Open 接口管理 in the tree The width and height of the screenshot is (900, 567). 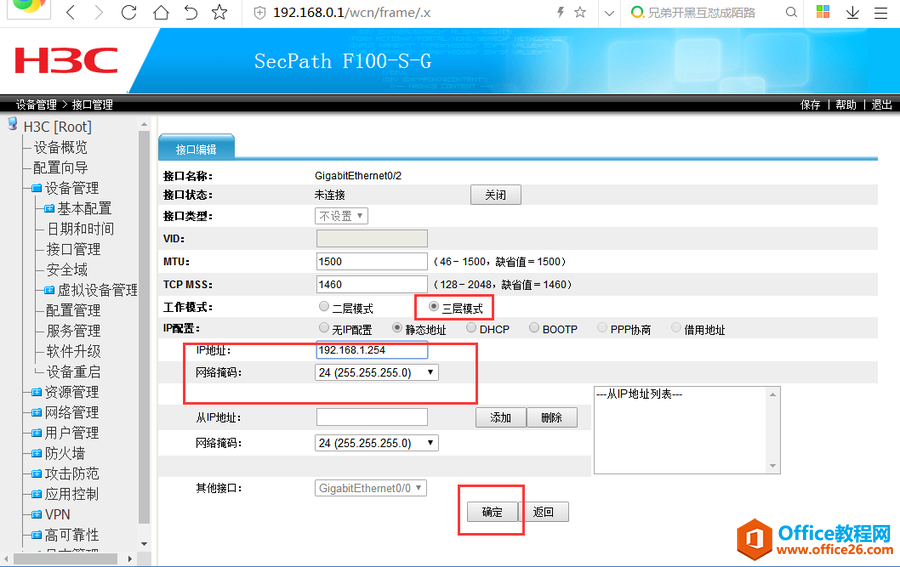(x=73, y=249)
